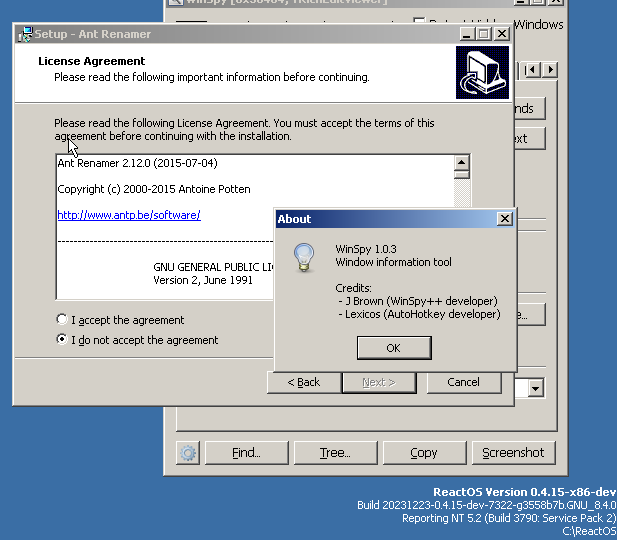Click "GNU GENERAL PUBLIC" license heading text
Image resolution: width=617 pixels, height=540 pixels.
(x=213, y=267)
